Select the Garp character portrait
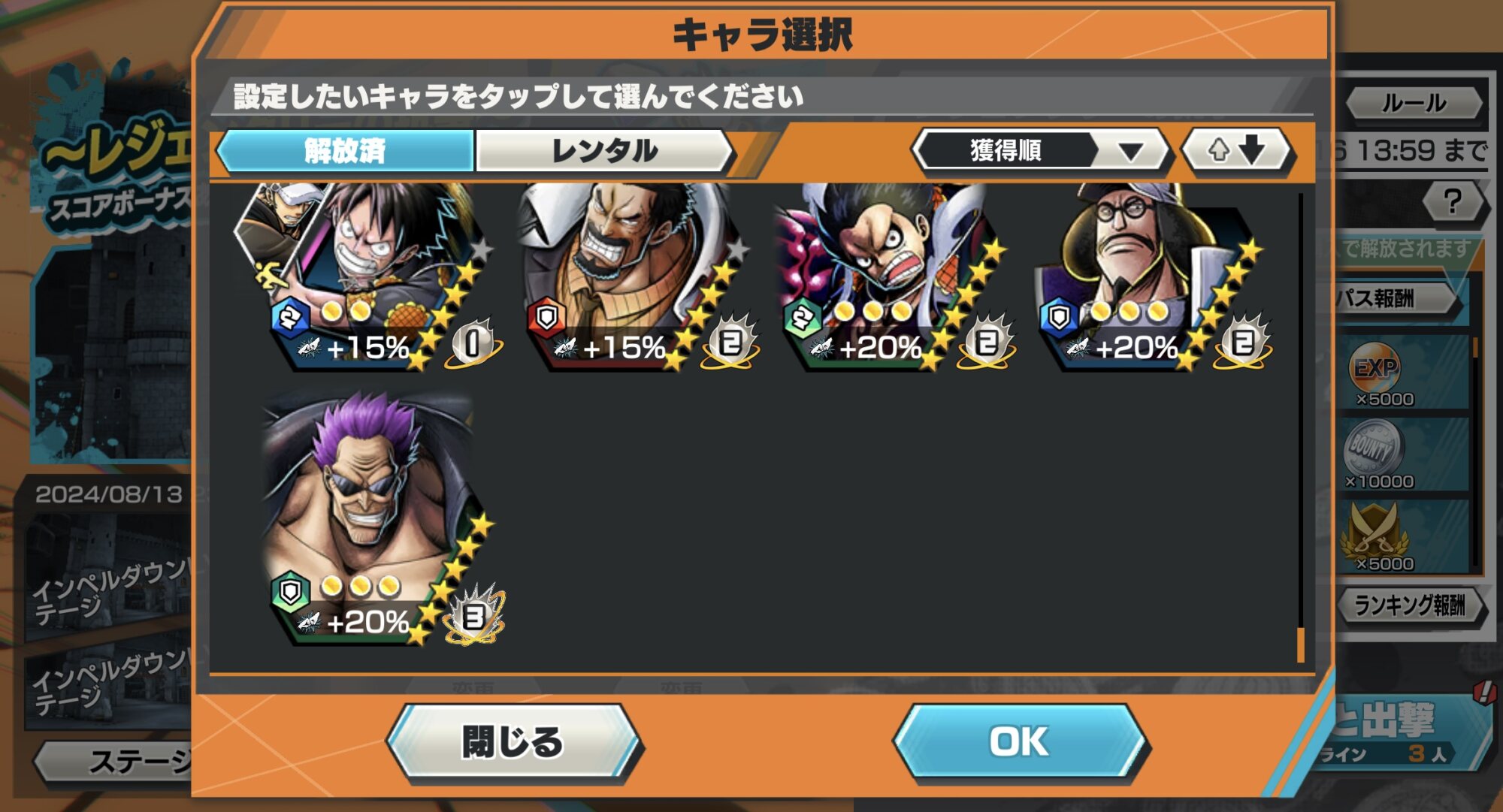The width and height of the screenshot is (1503, 812). pyautogui.click(x=635, y=278)
